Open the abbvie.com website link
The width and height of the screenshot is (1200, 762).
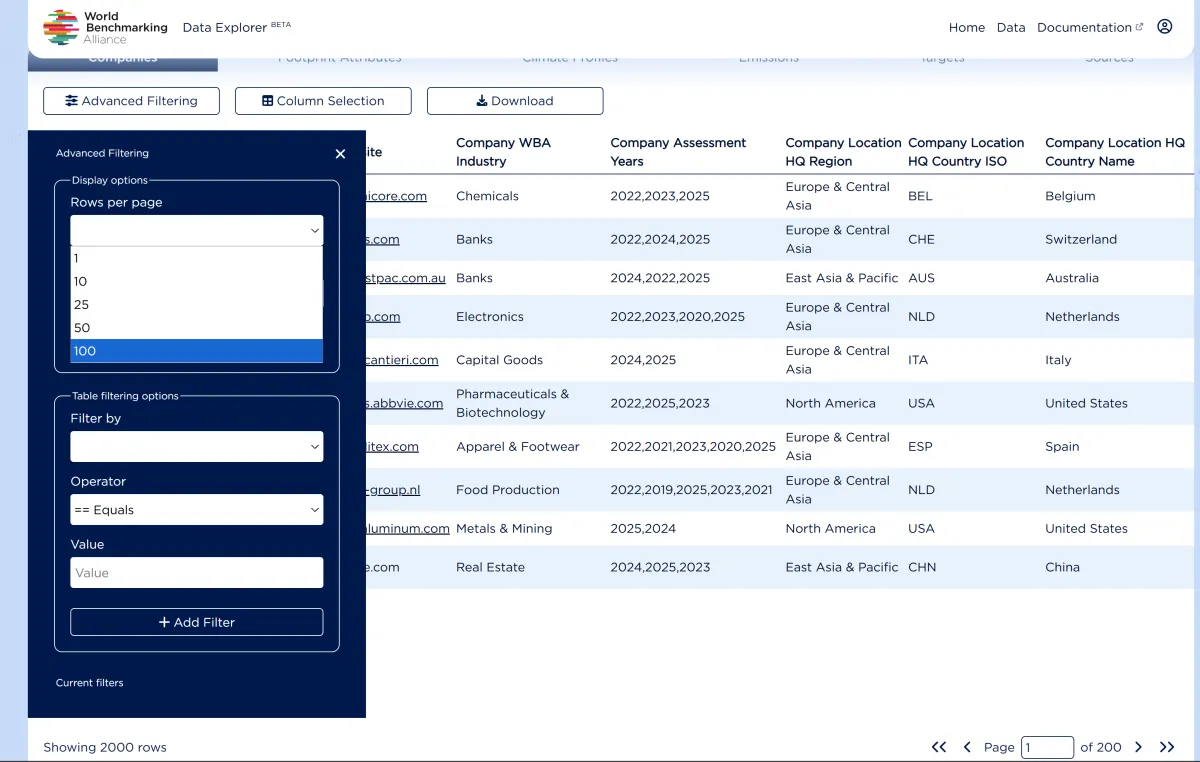click(404, 403)
